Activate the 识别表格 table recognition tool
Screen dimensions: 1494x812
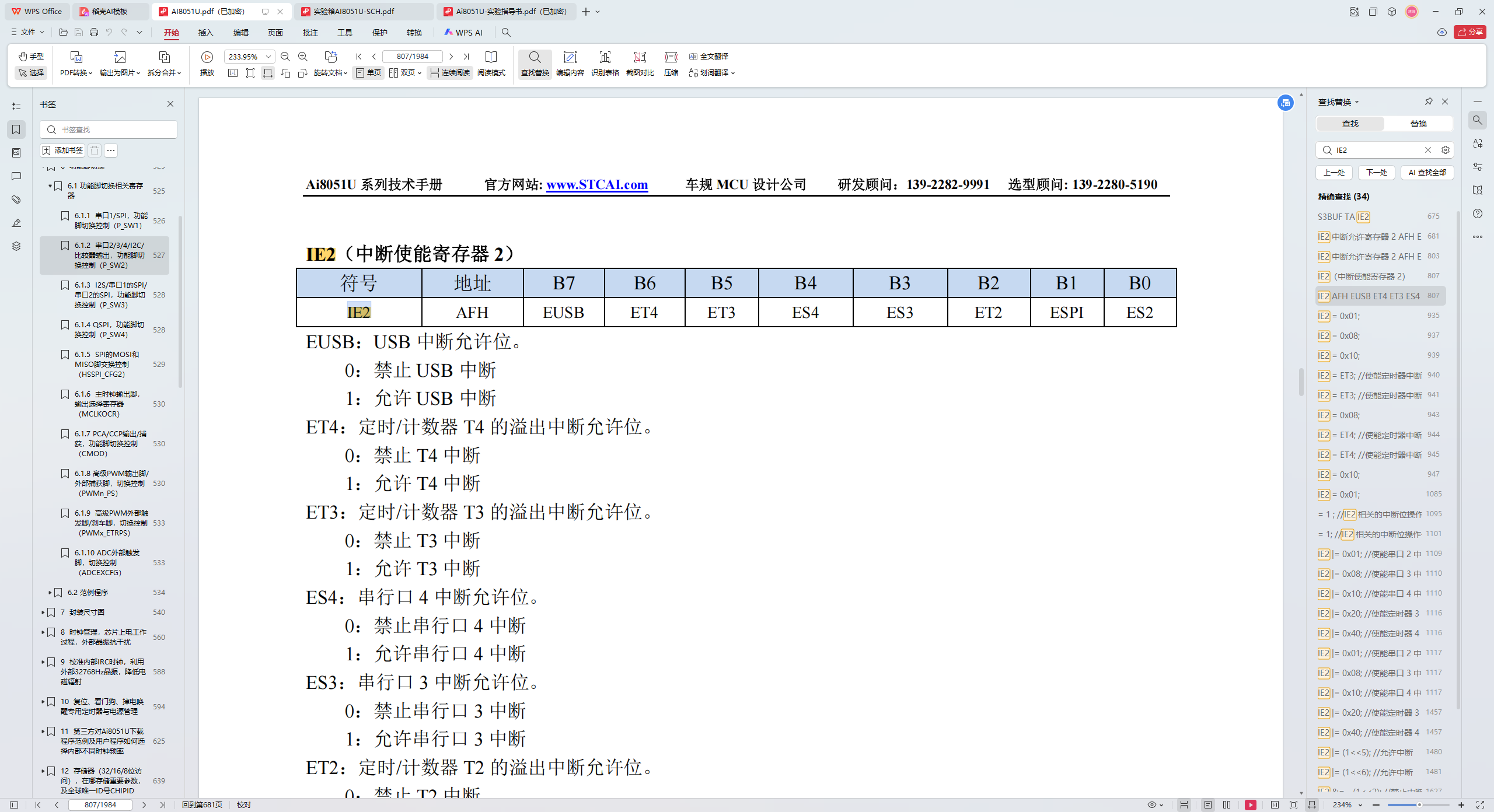[x=605, y=63]
